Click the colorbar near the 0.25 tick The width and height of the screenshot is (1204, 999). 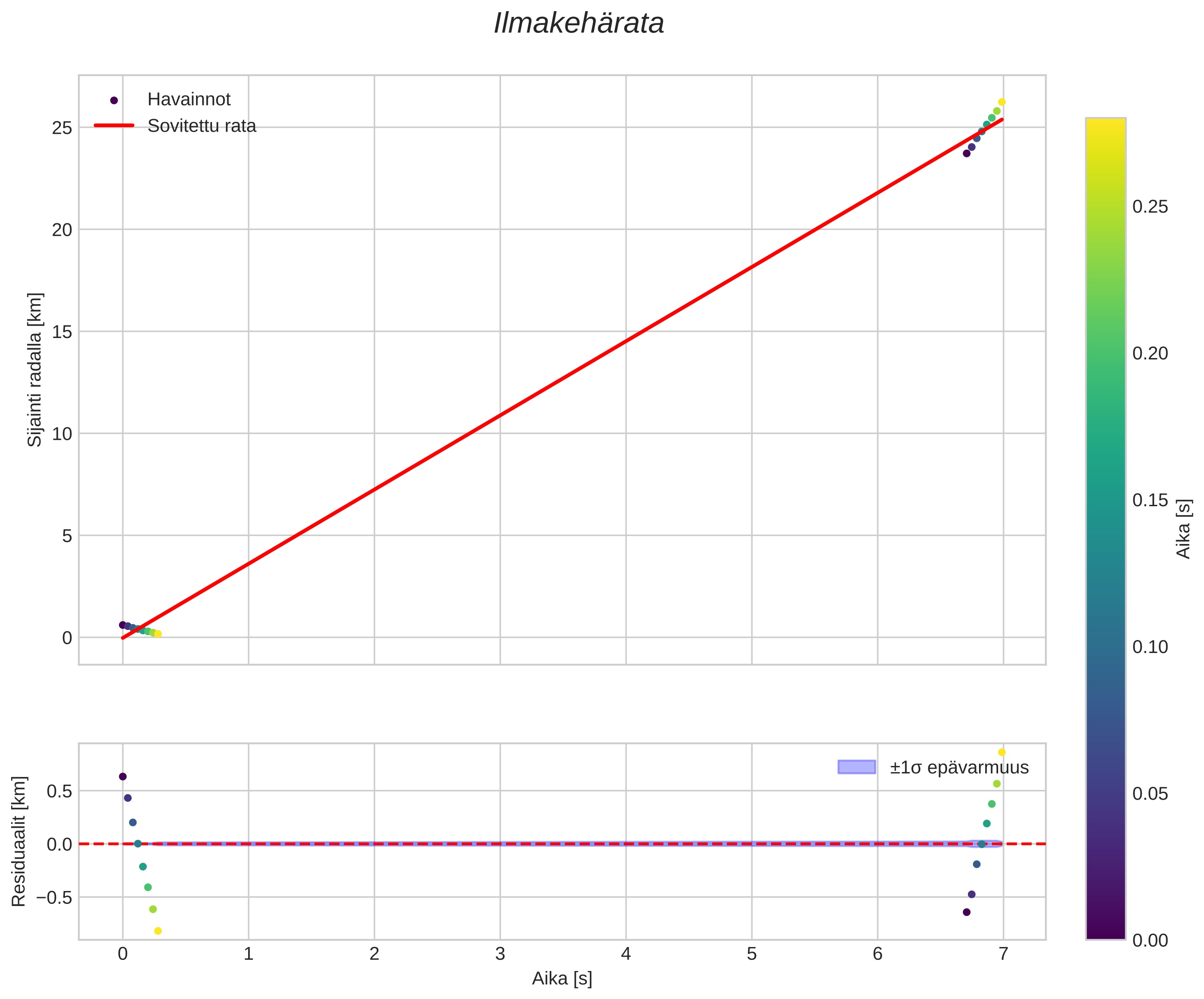click(1105, 206)
